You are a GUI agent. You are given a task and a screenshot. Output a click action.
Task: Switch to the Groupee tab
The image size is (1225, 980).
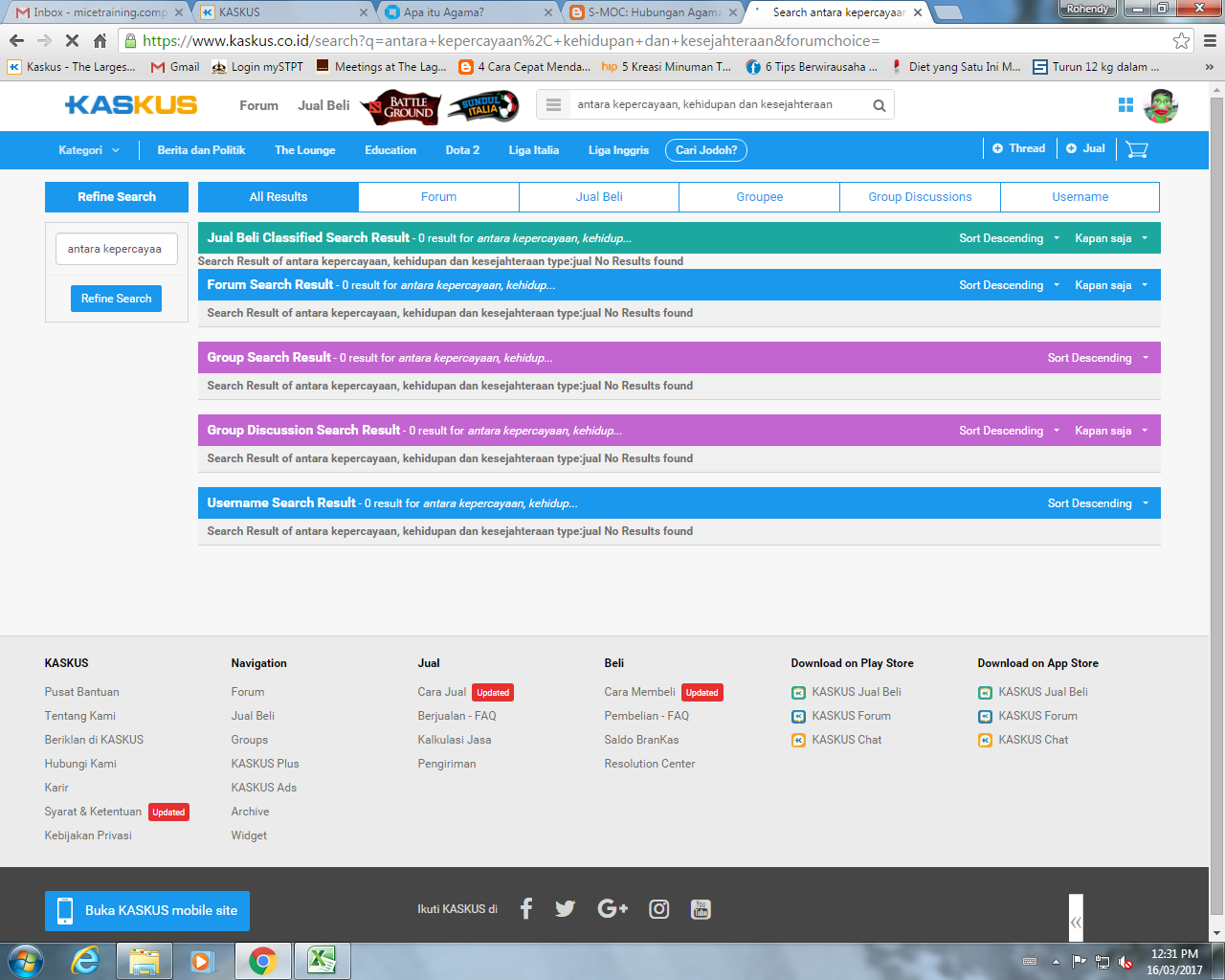760,197
